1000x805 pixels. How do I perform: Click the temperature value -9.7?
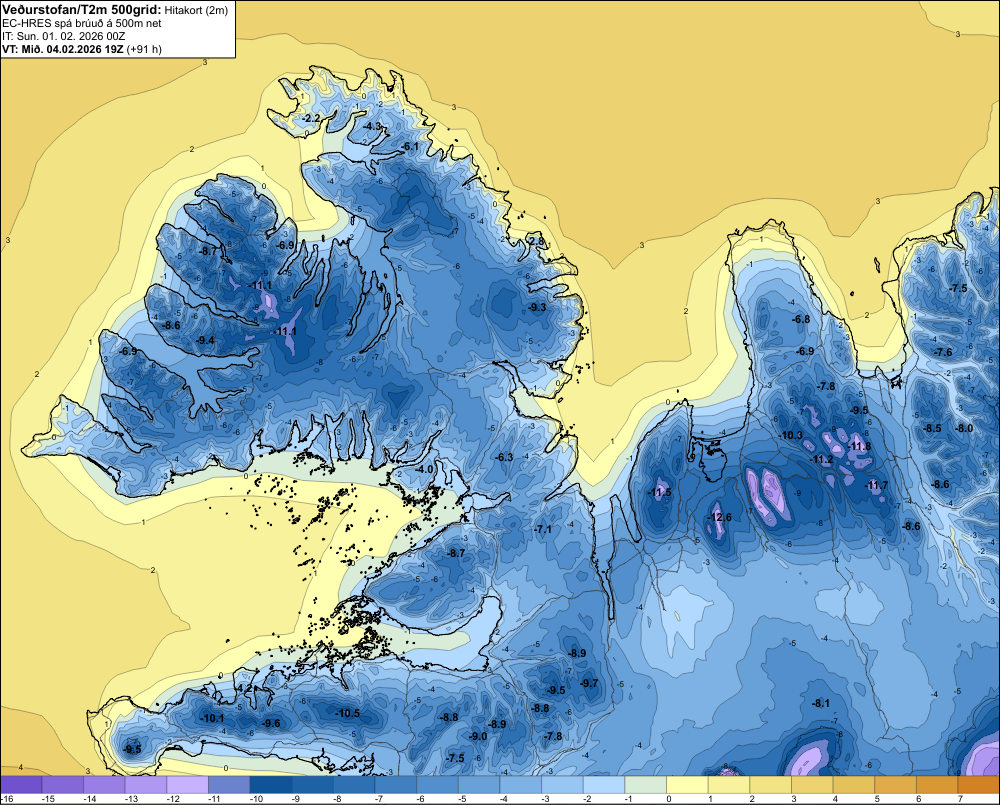click(x=589, y=683)
